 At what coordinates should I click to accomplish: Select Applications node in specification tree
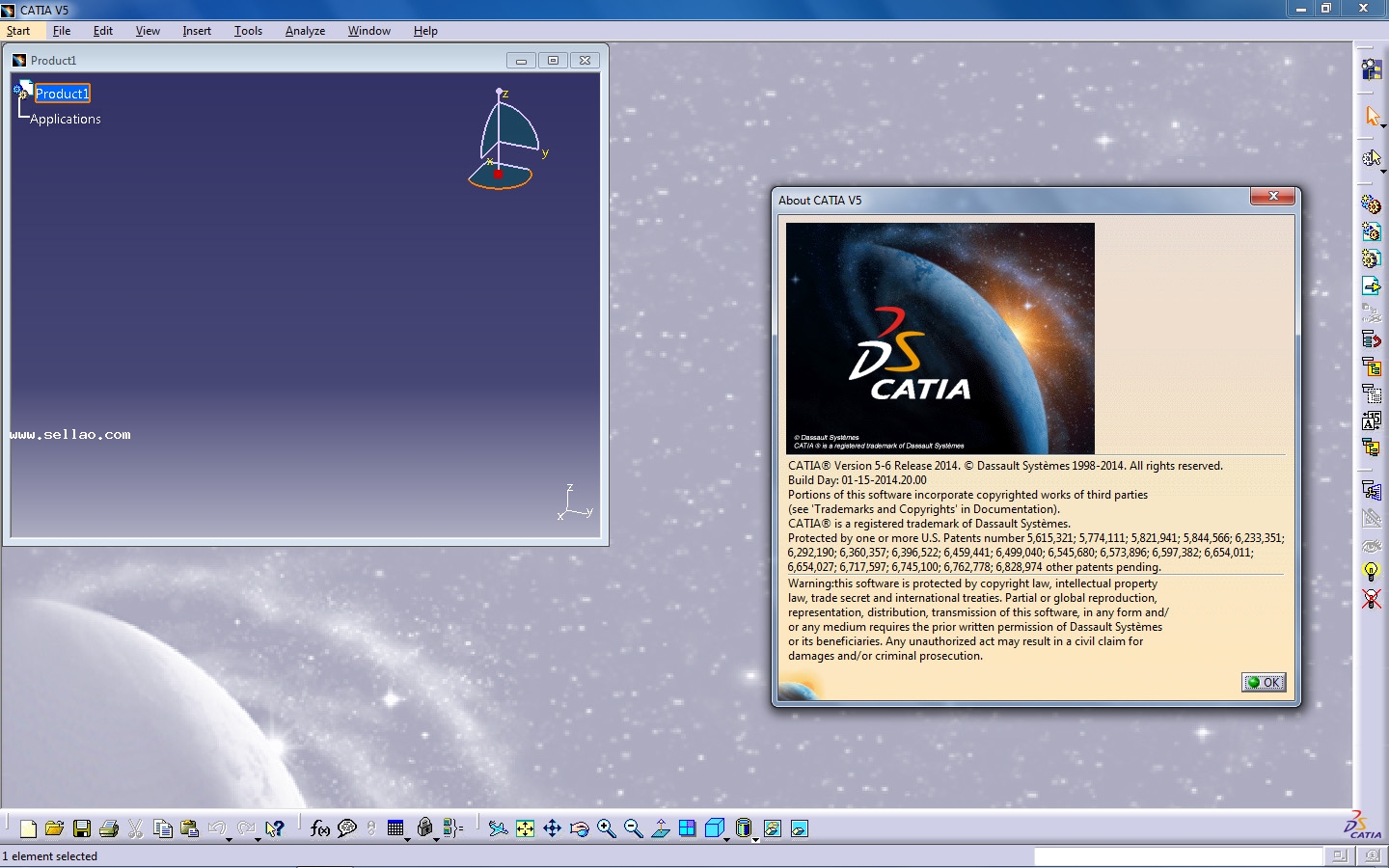(66, 120)
